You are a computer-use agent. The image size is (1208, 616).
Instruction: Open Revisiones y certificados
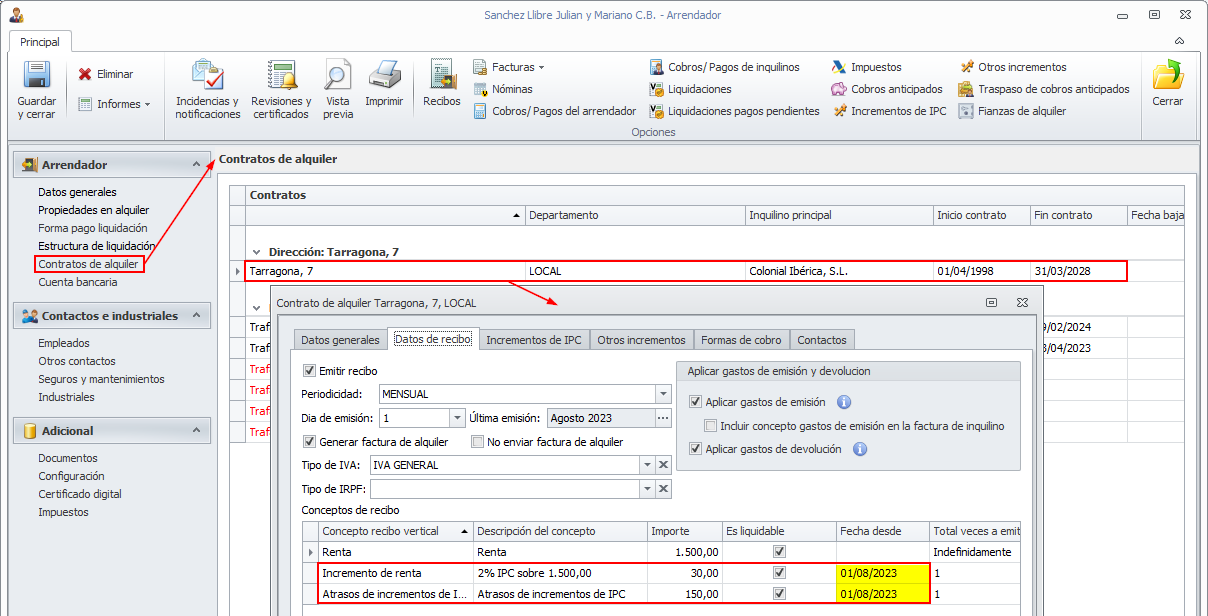[281, 76]
